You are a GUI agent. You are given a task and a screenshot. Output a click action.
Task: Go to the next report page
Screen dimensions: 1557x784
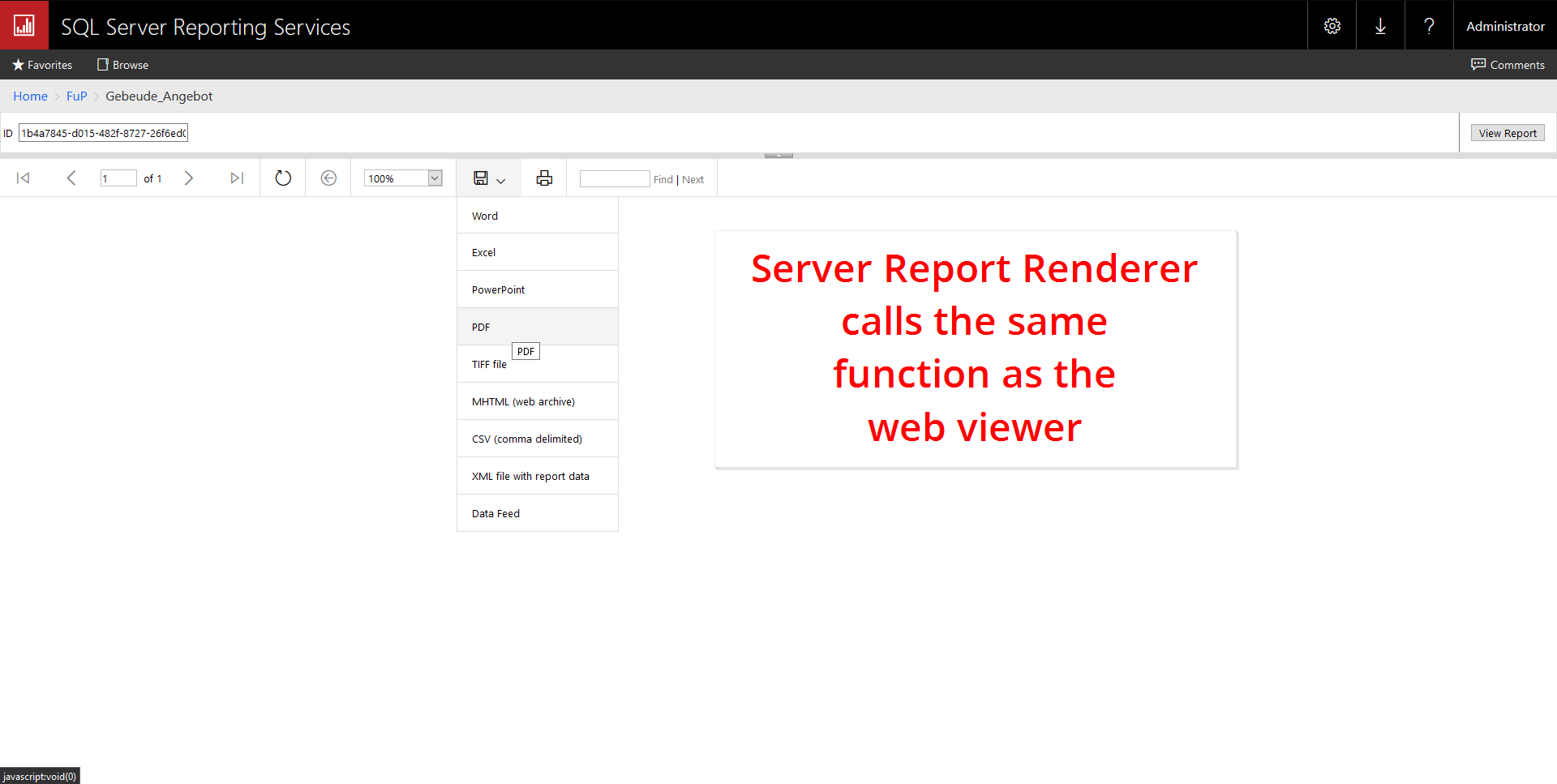click(188, 178)
